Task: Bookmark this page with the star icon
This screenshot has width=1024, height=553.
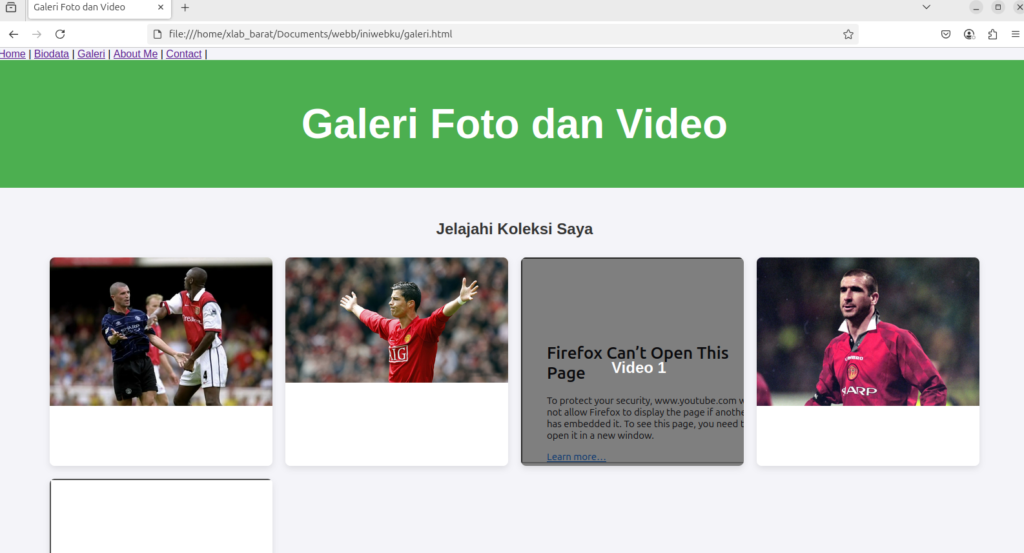Action: tap(848, 34)
